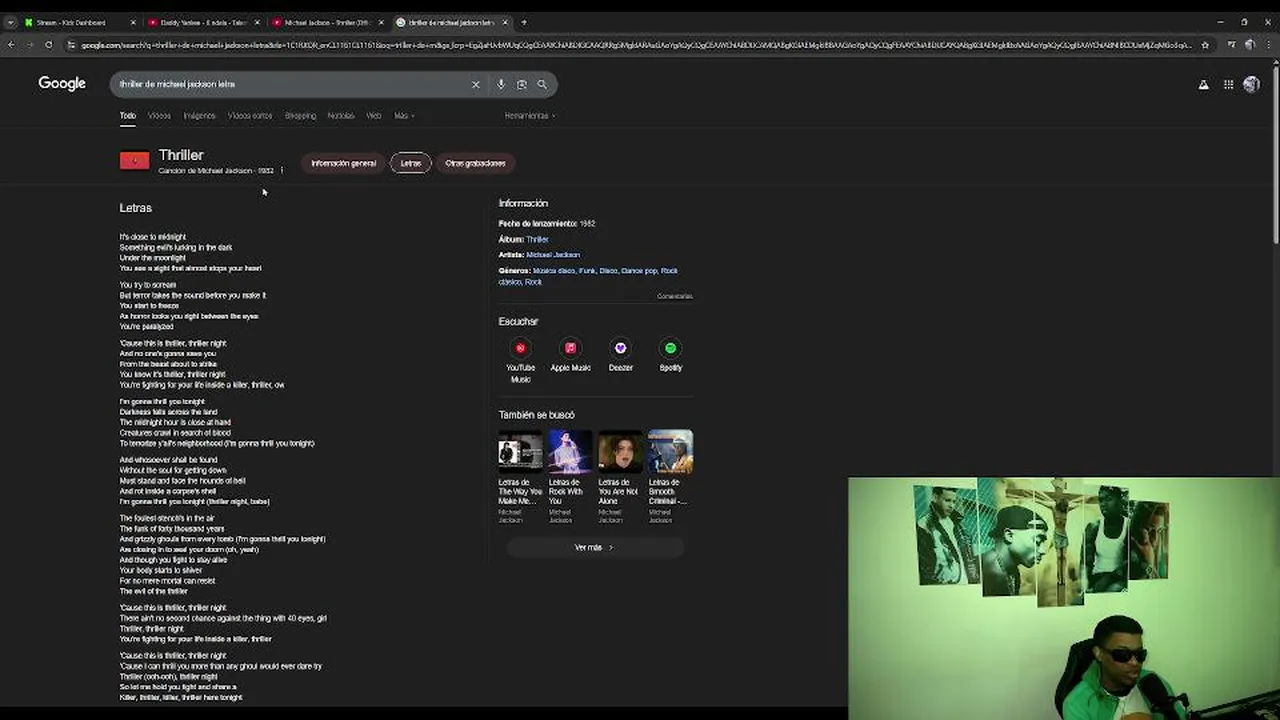1280x720 pixels.
Task: Open Search Labs flask icon
Action: tap(1204, 85)
